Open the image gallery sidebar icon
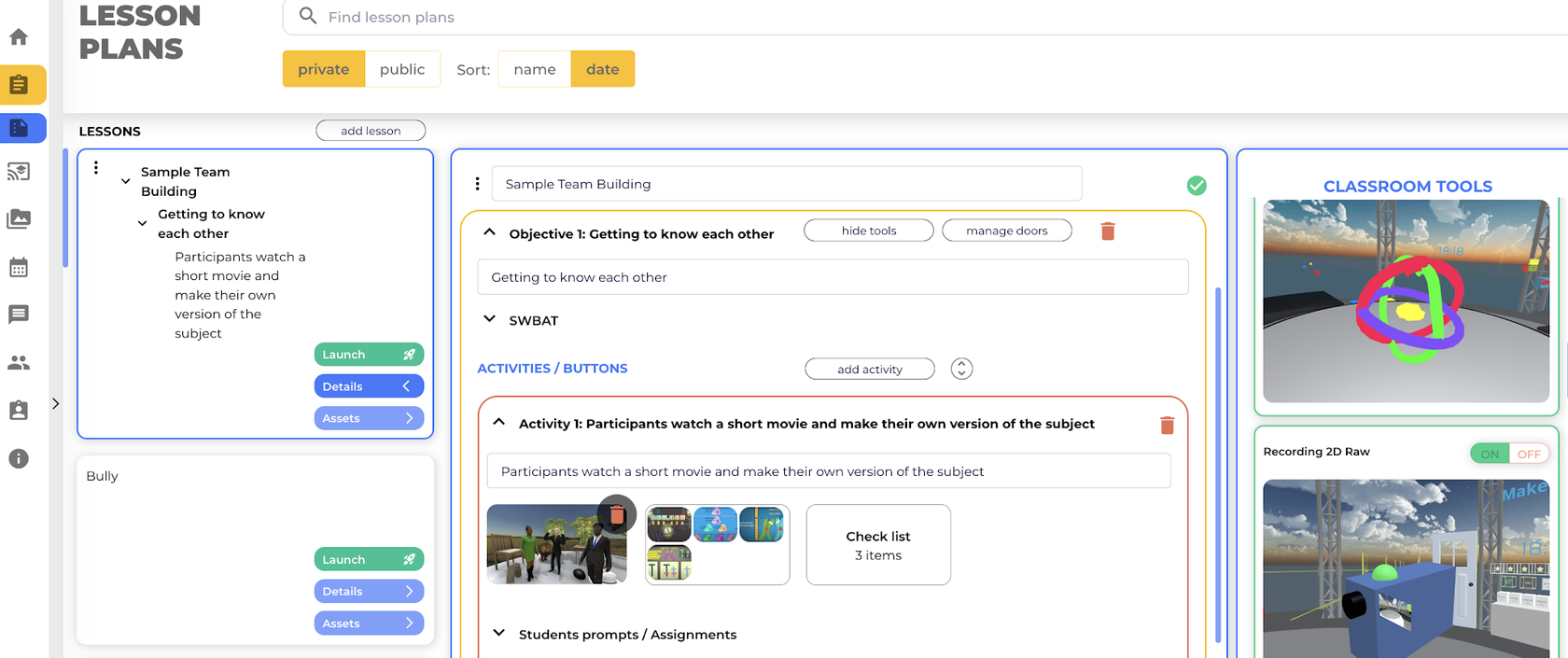Viewport: 1568px width, 658px height. click(x=19, y=219)
